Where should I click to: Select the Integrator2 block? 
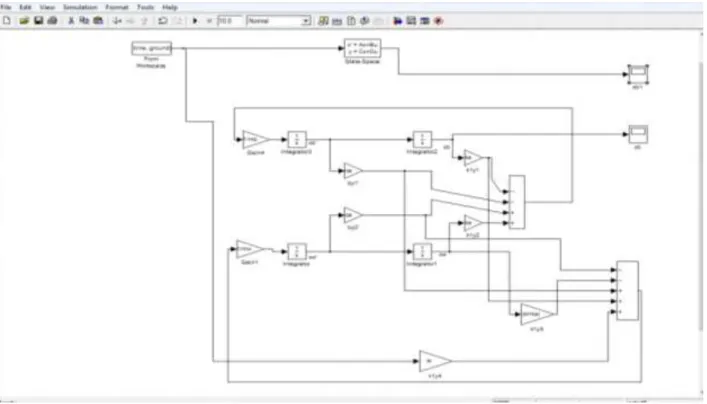422,139
